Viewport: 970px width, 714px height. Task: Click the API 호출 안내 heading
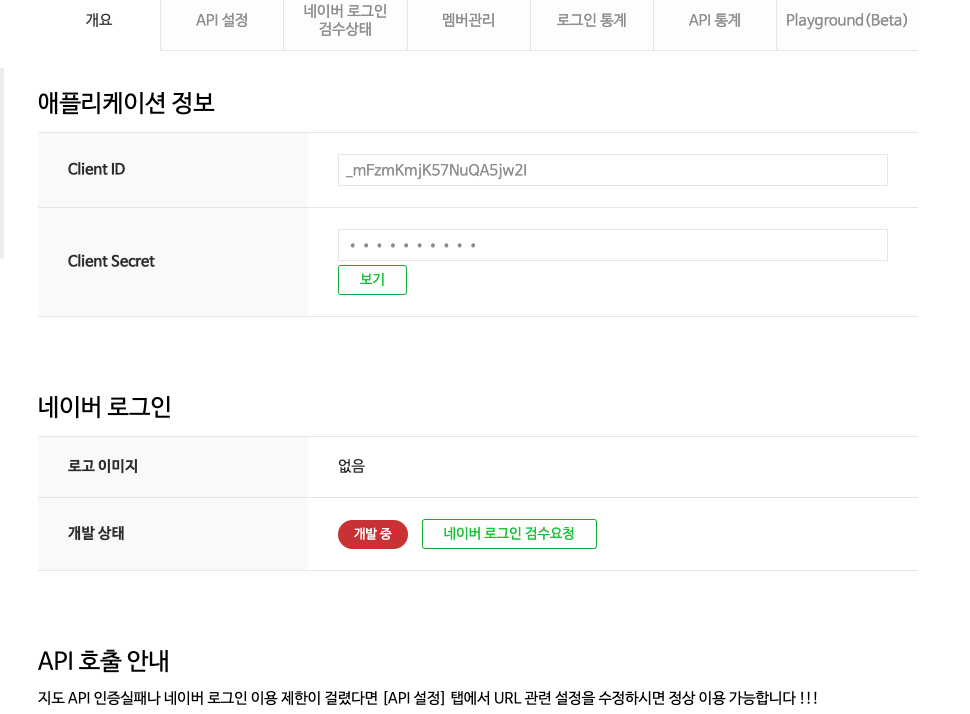pos(103,661)
